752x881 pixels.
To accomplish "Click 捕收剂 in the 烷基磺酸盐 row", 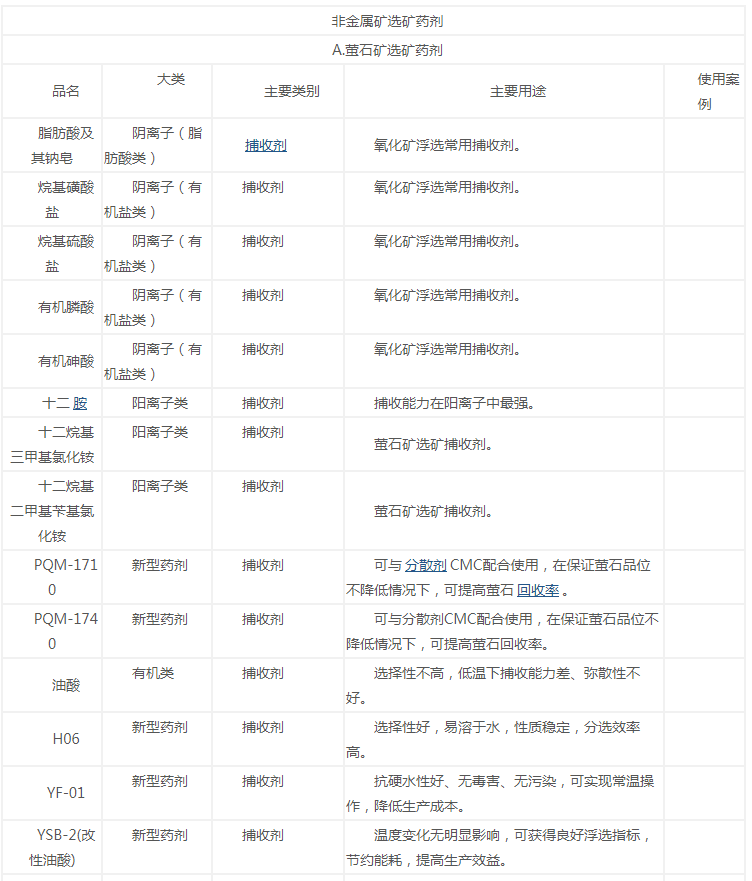I will pyautogui.click(x=262, y=187).
